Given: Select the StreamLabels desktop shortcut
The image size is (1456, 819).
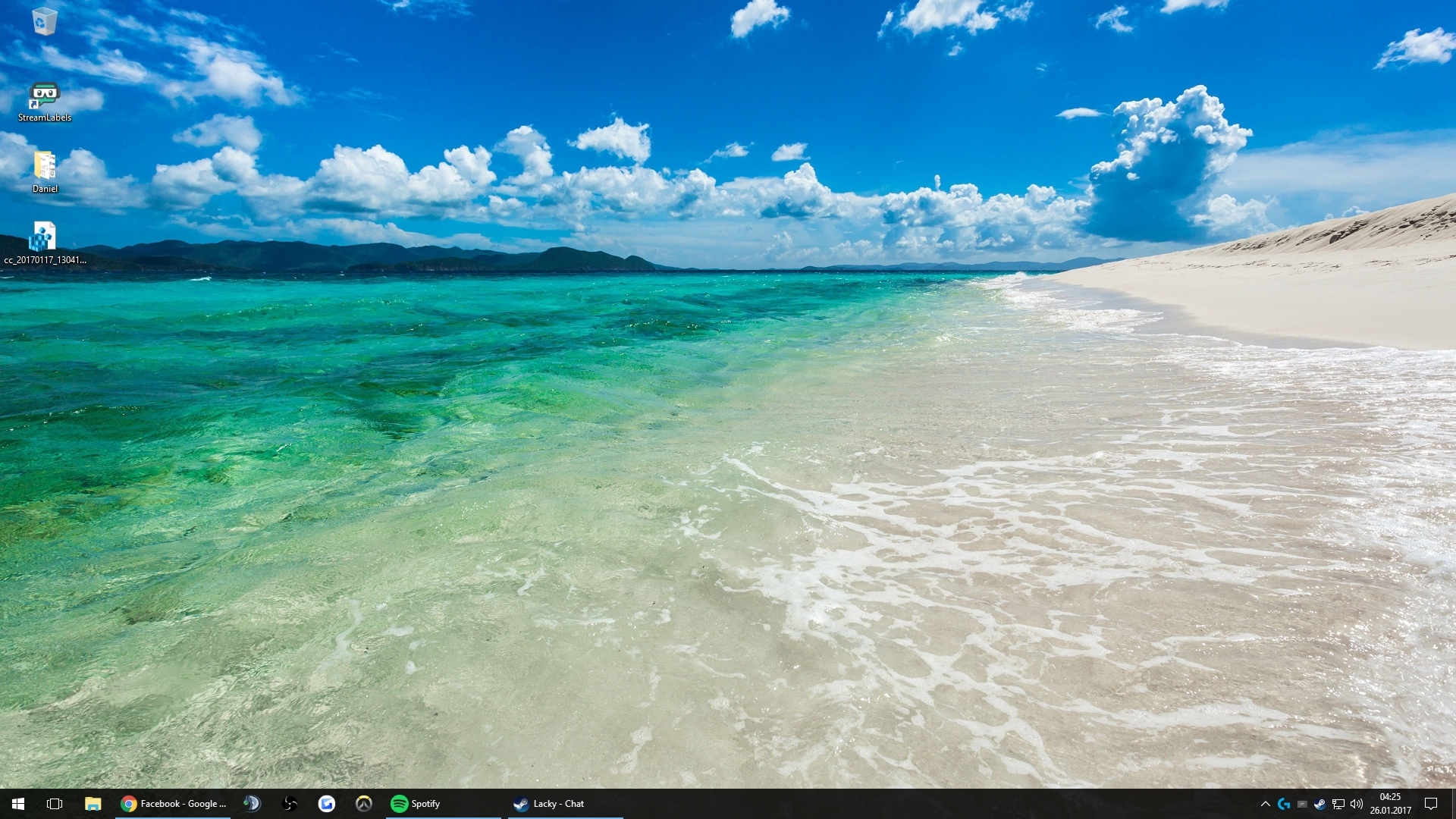Looking at the screenshot, I should click(x=45, y=102).
